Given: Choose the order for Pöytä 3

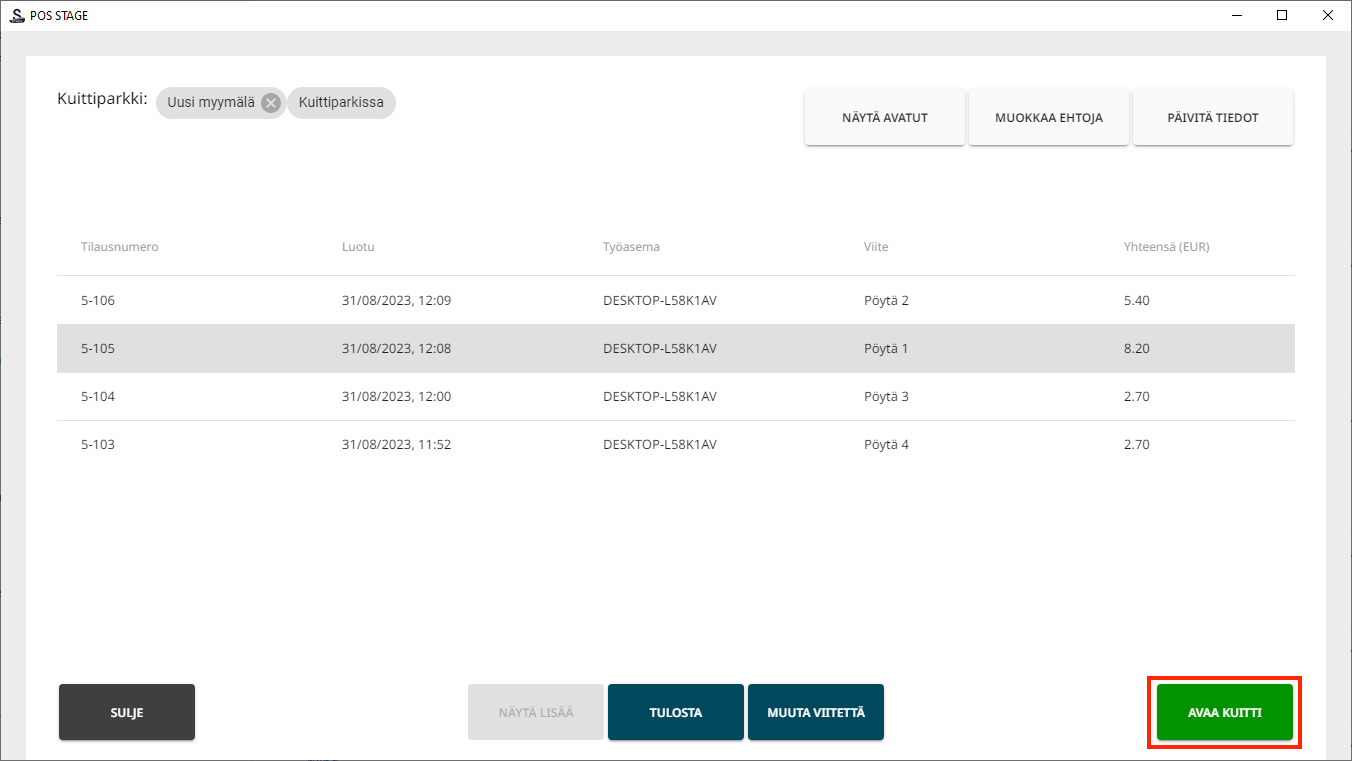Looking at the screenshot, I should click(675, 397).
